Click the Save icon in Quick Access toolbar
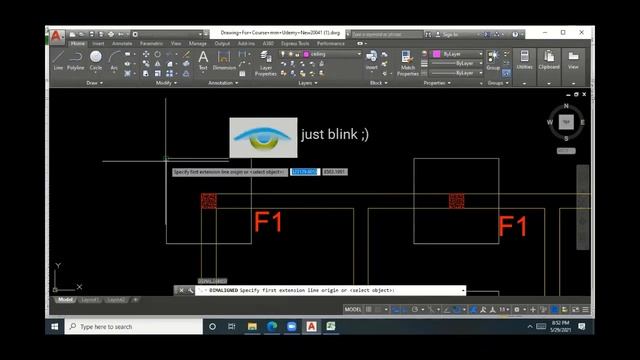 coord(92,34)
